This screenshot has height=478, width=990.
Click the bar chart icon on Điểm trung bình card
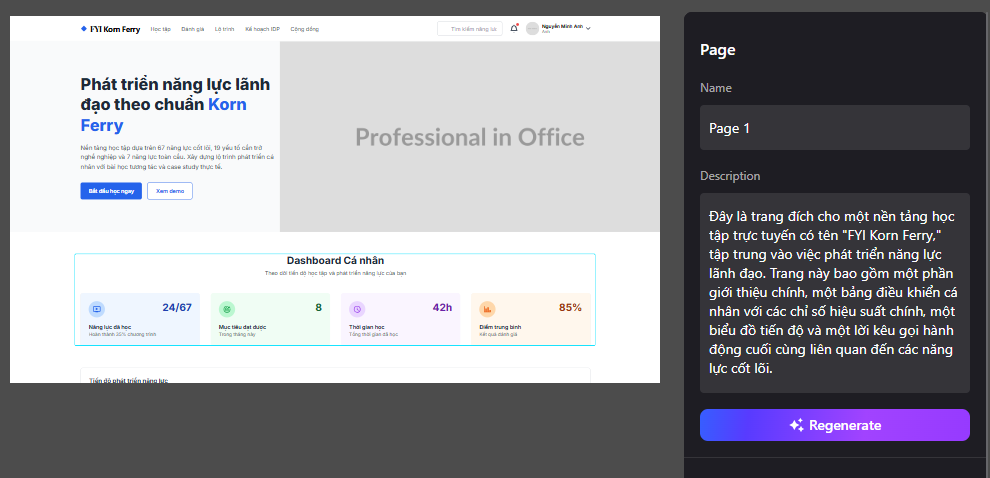[487, 309]
